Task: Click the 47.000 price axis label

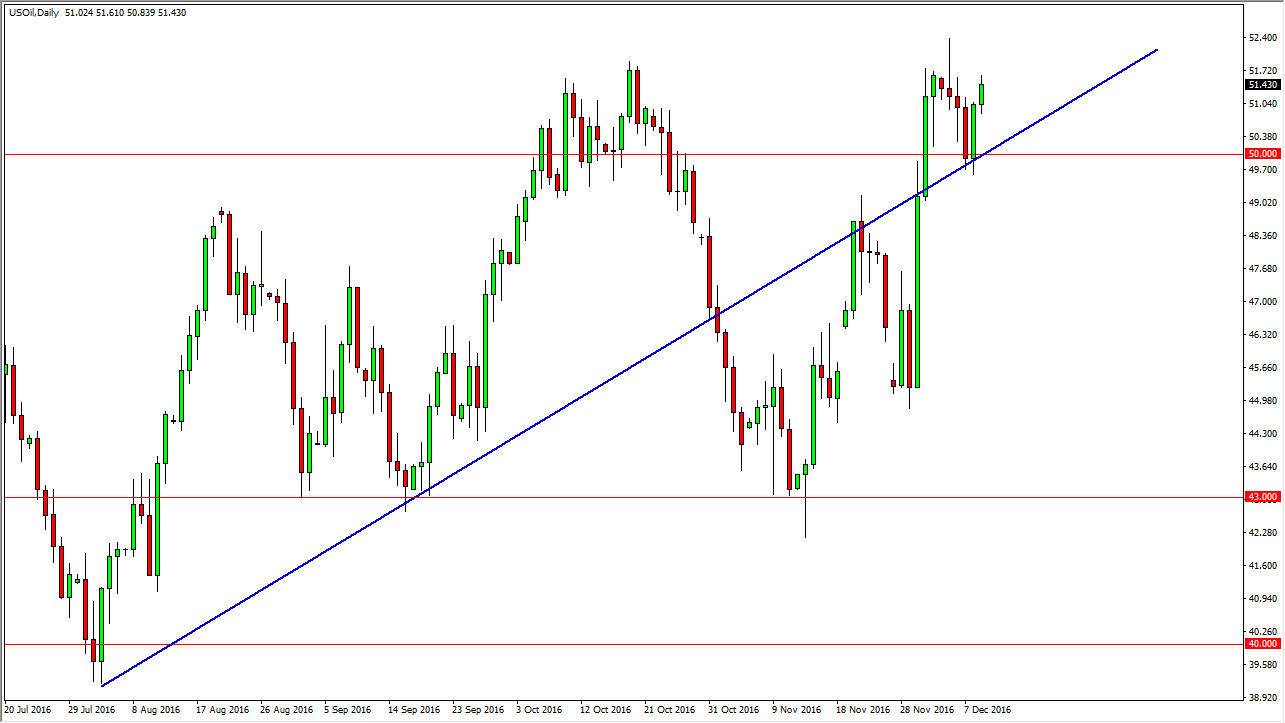Action: (1263, 302)
